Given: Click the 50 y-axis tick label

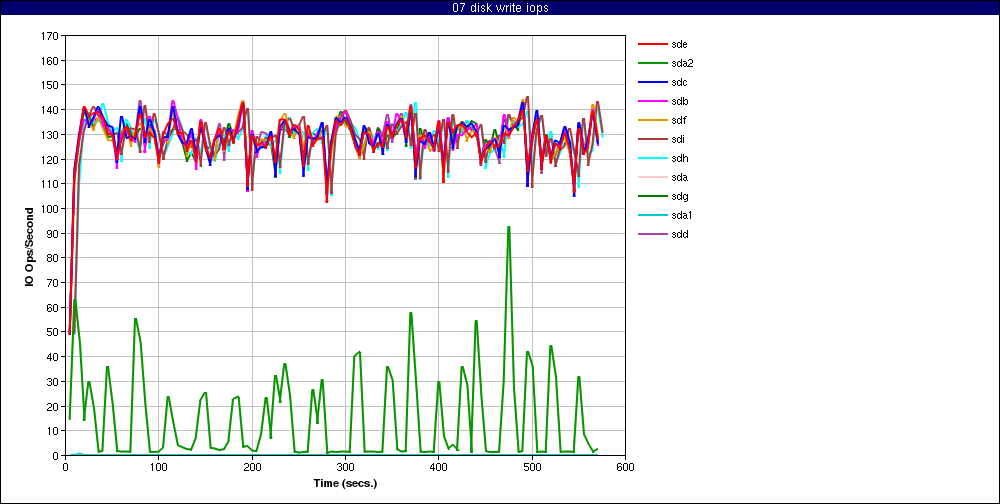Looking at the screenshot, I should (x=52, y=332).
